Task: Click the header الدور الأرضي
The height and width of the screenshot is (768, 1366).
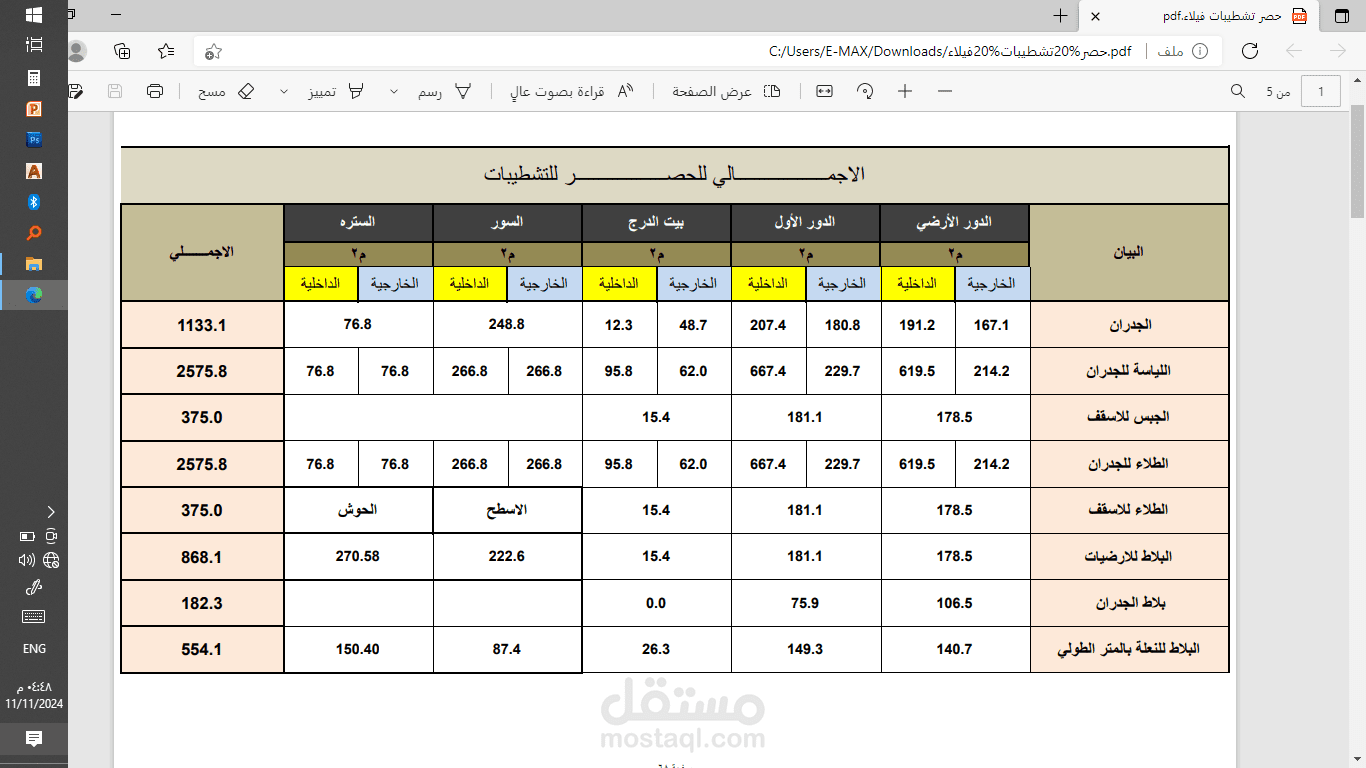Action: [x=954, y=223]
